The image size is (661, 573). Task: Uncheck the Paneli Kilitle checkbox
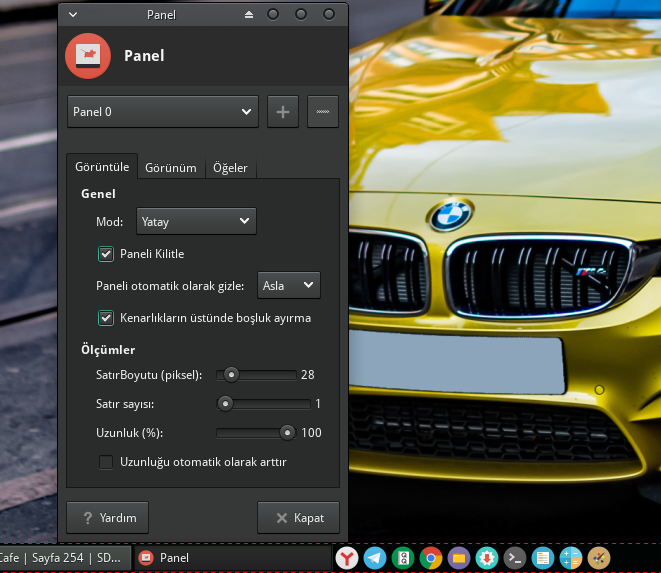(x=106, y=254)
